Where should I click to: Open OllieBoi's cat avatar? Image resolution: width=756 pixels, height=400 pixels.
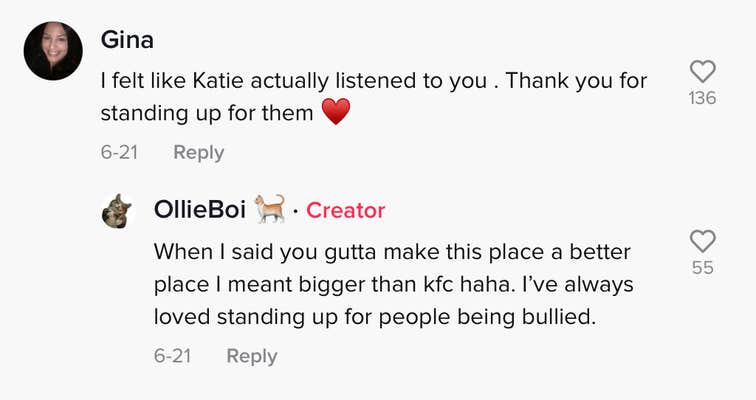119,210
